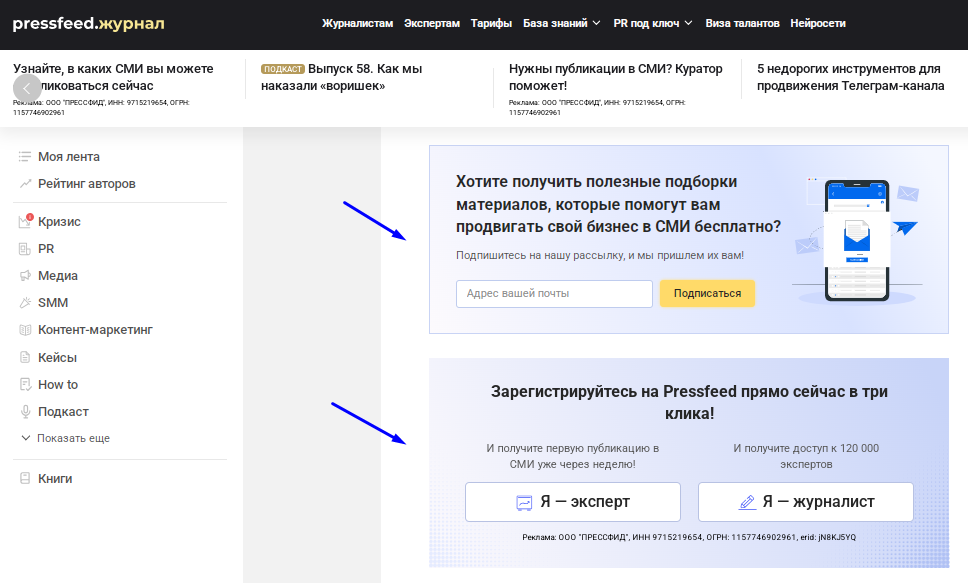Select the Контент-маркетинг category label
This screenshot has height=583, width=968.
[x=95, y=330]
